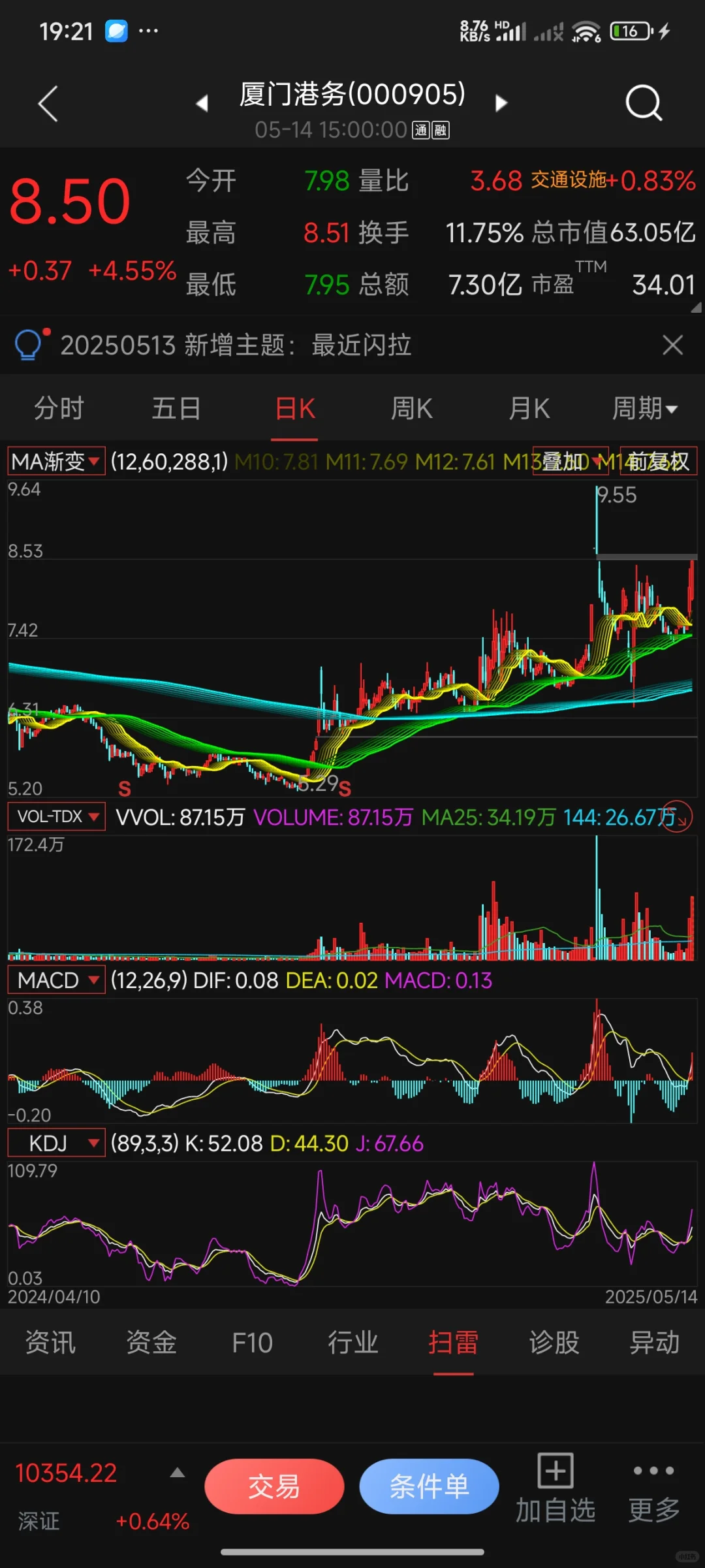Open the 叠加 overlay dropdown
Viewport: 705px width, 1568px height.
point(571,462)
